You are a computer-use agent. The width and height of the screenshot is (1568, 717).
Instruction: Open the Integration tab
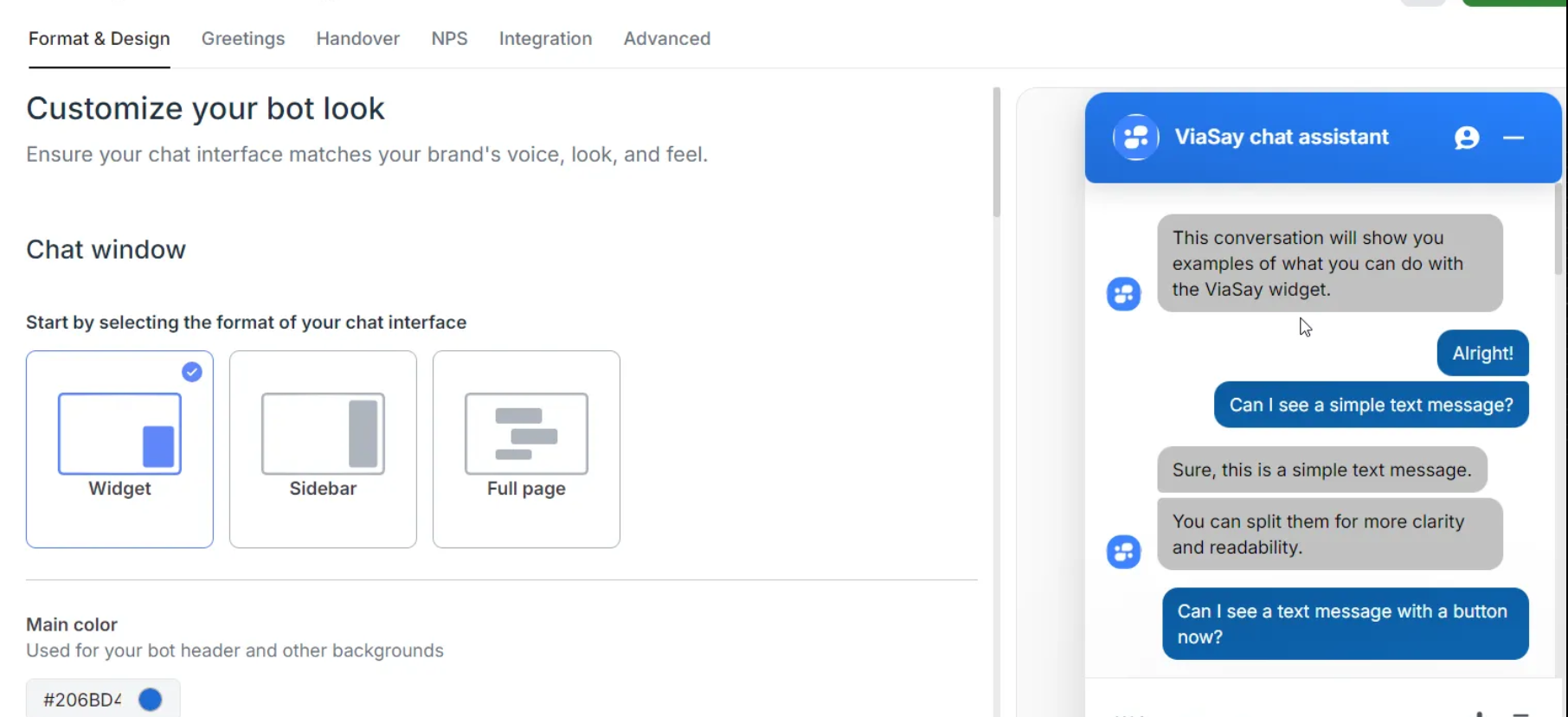(545, 39)
